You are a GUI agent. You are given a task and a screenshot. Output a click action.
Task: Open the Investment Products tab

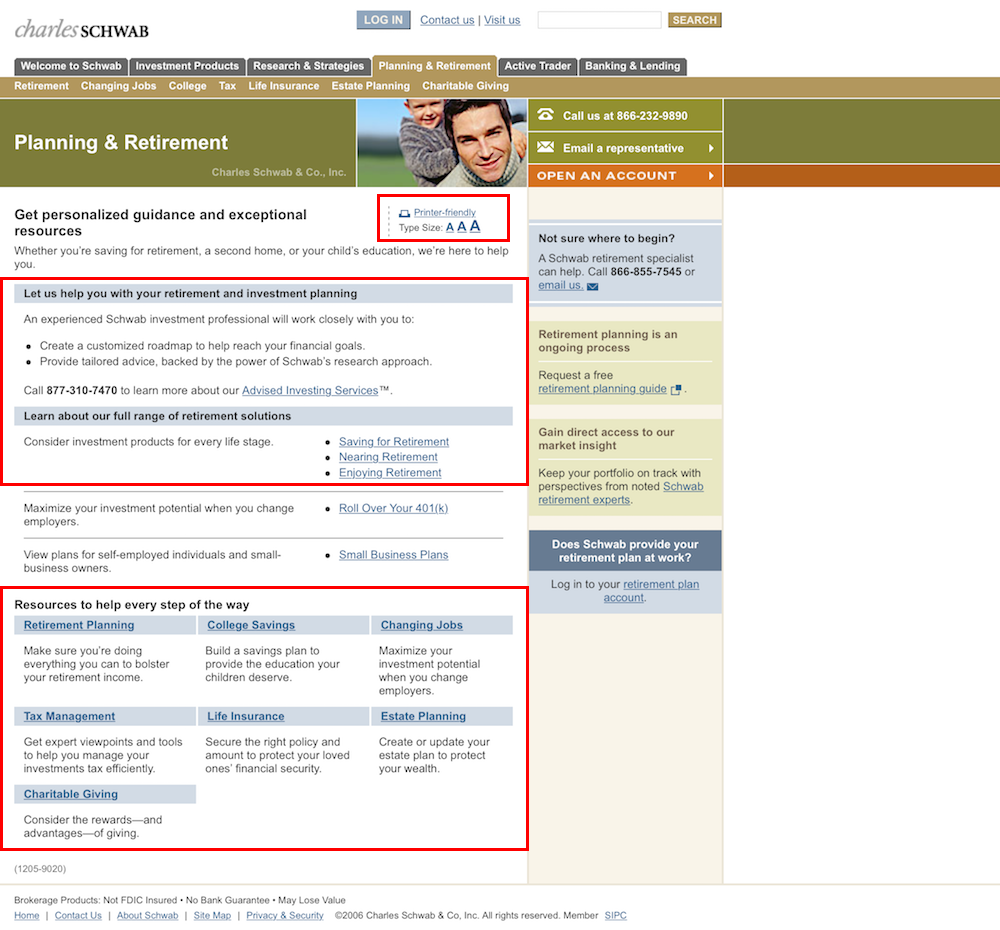187,66
